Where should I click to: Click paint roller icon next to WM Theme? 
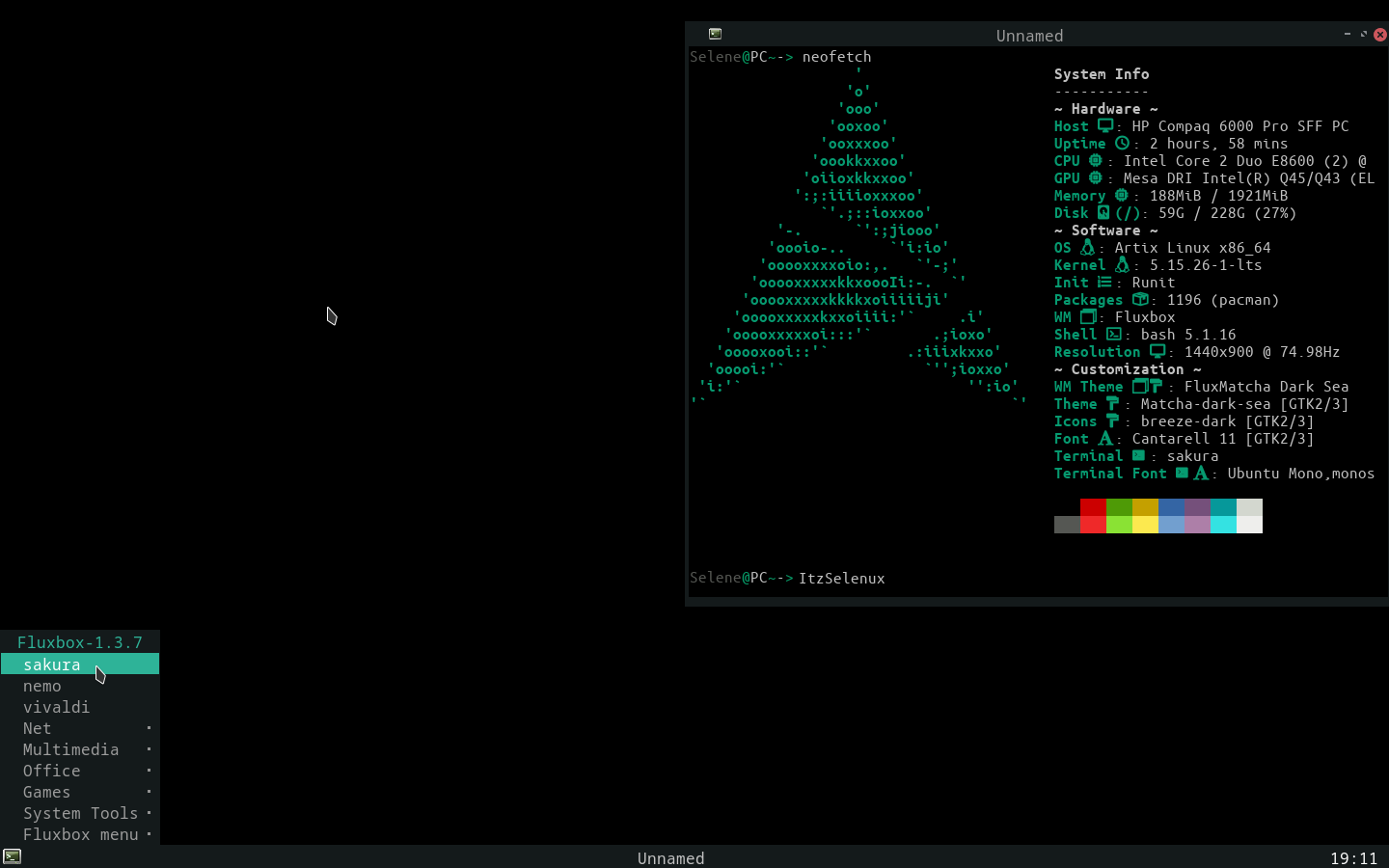1156,386
